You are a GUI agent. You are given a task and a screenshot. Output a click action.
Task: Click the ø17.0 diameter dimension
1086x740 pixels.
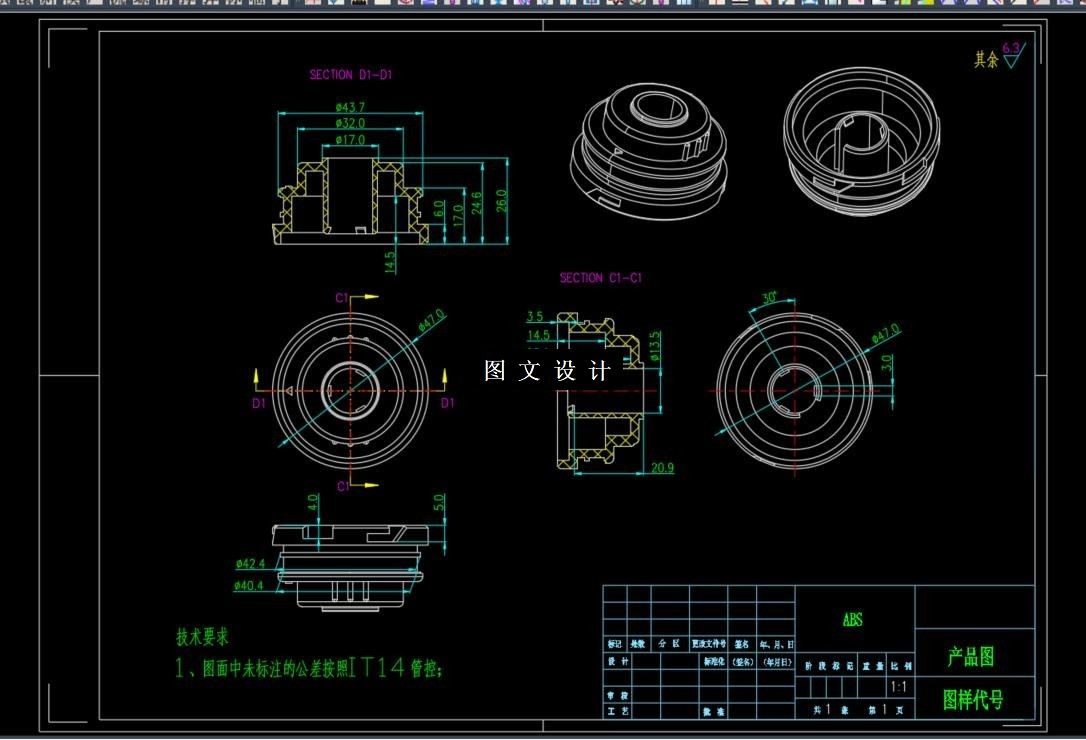click(x=350, y=139)
